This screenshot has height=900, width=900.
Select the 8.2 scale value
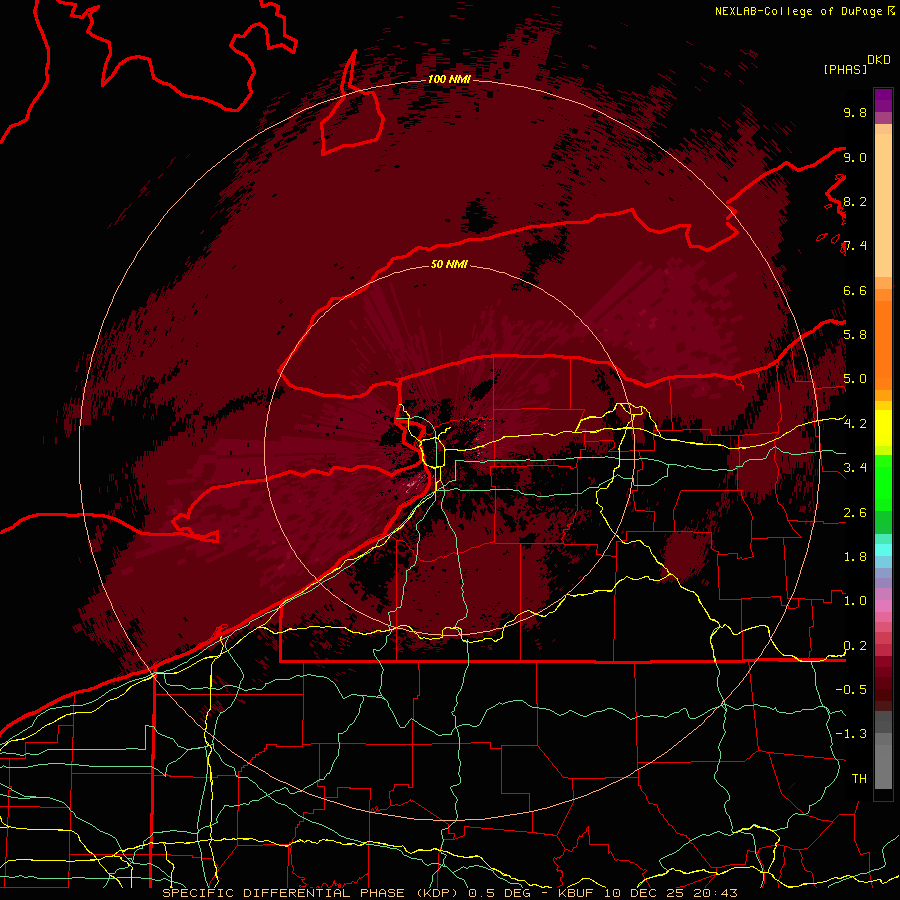(855, 201)
